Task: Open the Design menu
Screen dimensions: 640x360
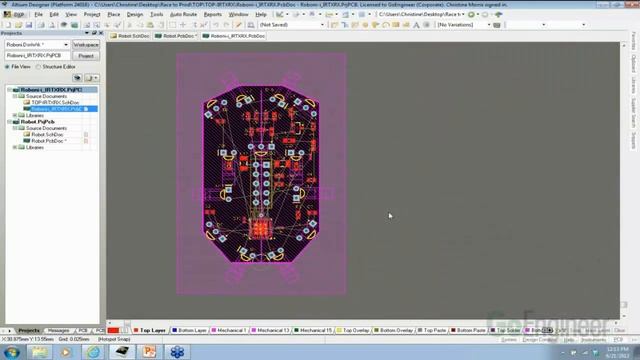Action: point(135,14)
